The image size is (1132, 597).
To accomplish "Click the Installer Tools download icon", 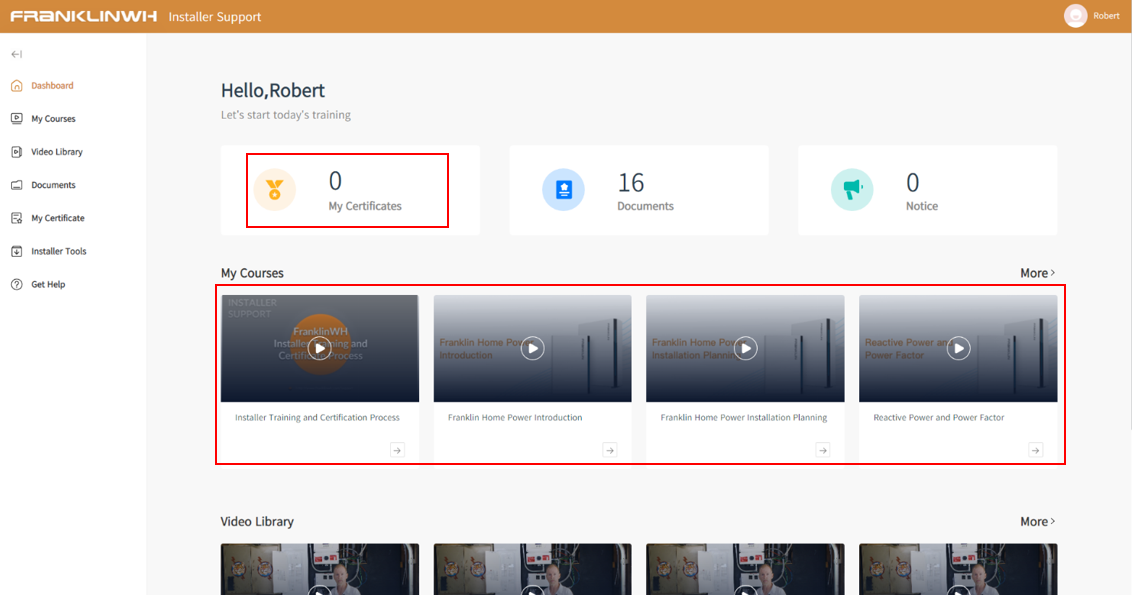I will click(17, 251).
